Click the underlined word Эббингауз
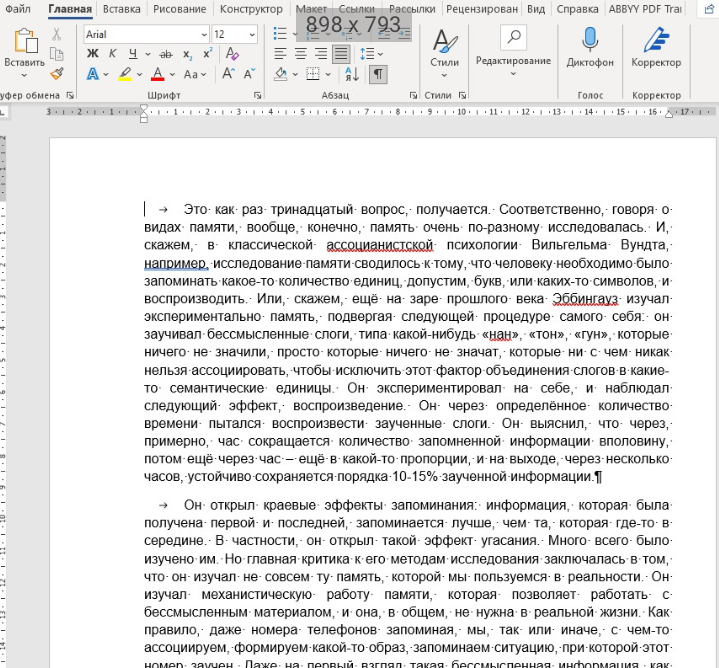This screenshot has width=719, height=668. (585, 298)
